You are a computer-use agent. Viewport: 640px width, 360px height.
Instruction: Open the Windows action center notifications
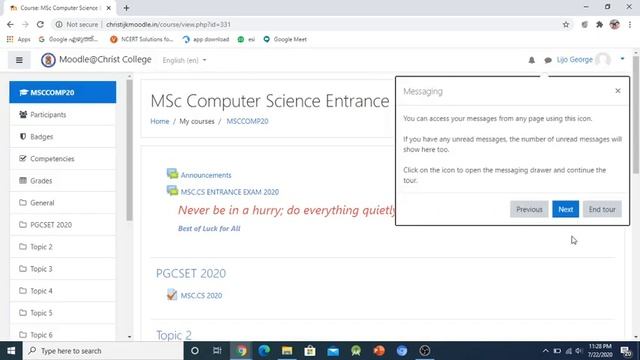[626, 351]
